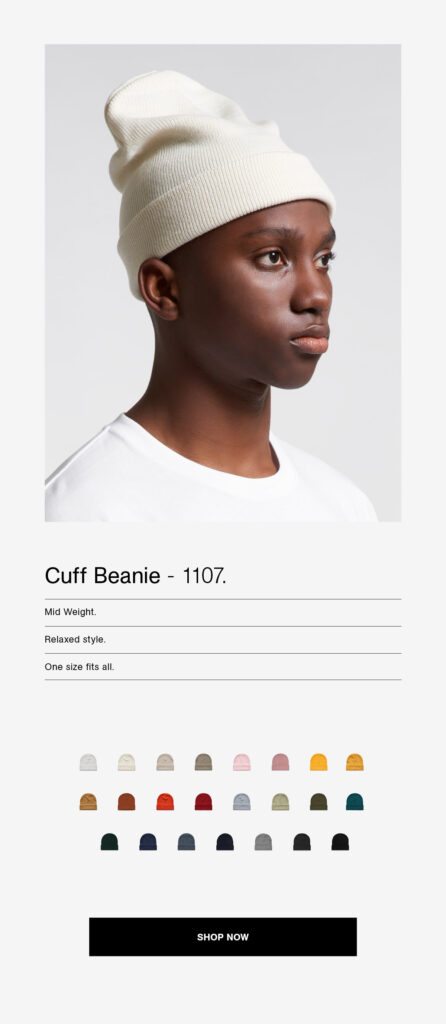The height and width of the screenshot is (1024, 446).
Task: Choose the bright yellow beanie color
Action: pyautogui.click(x=319, y=762)
